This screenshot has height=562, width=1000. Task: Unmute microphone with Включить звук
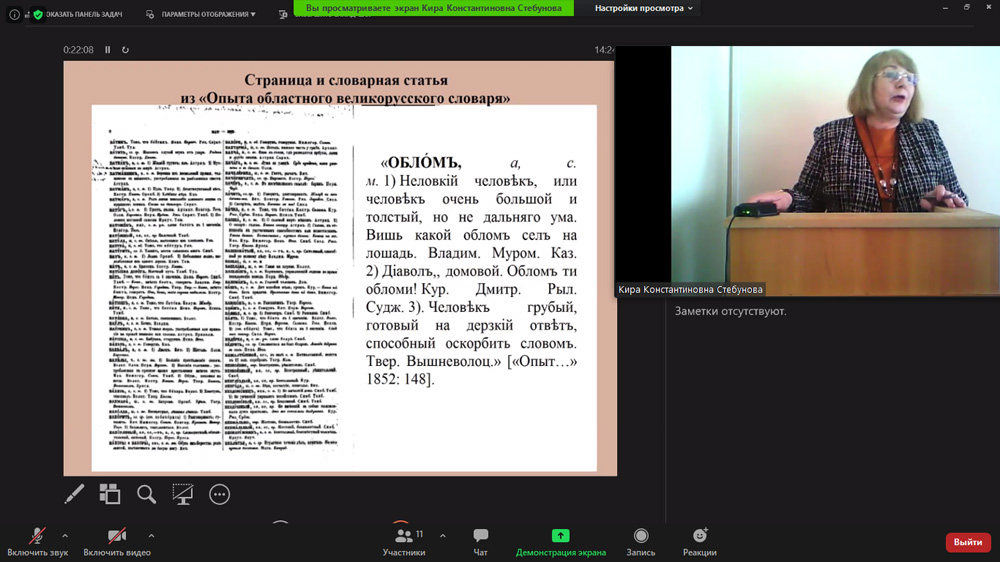click(x=36, y=542)
